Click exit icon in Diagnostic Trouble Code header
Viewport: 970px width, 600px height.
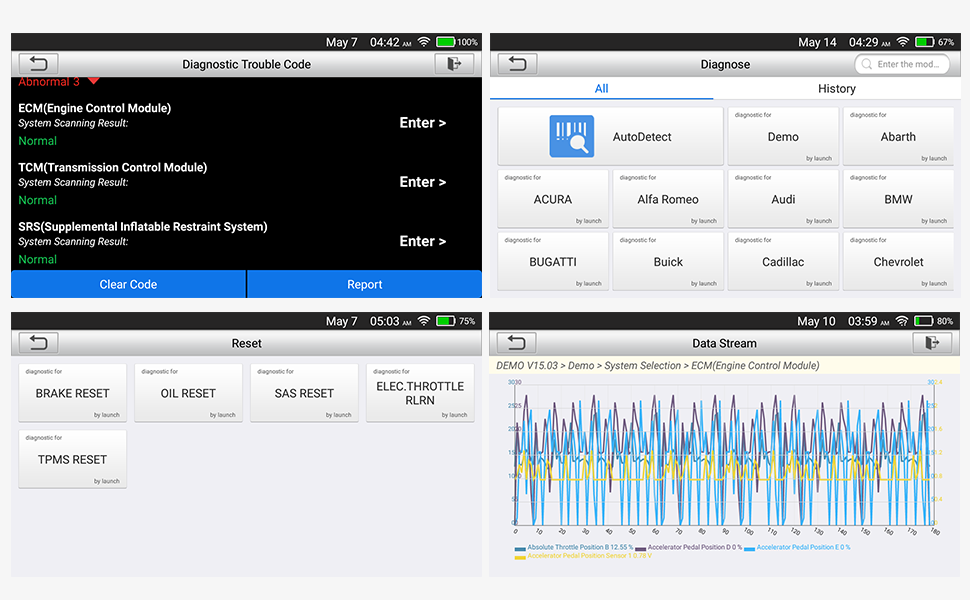point(454,64)
